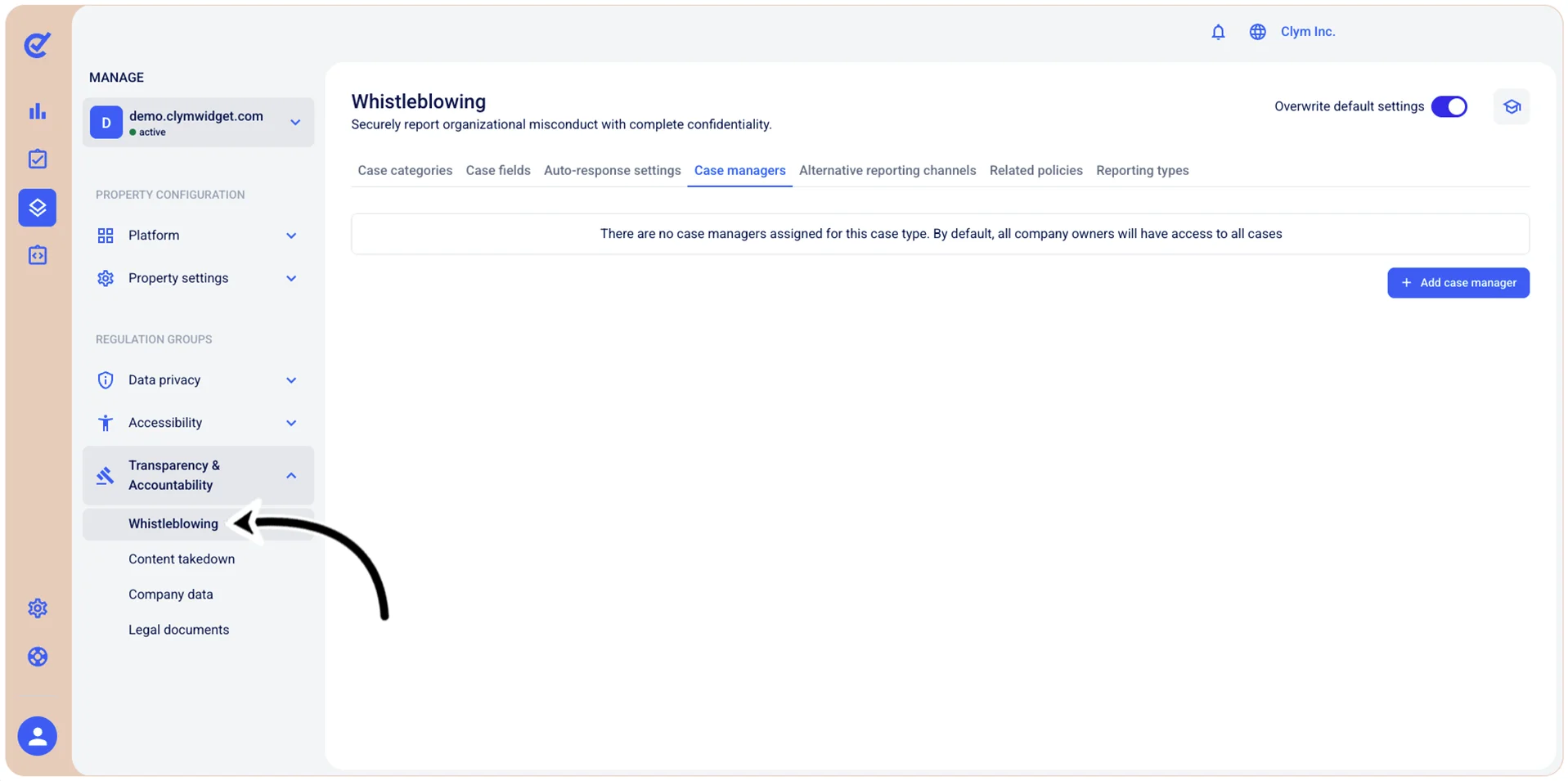Screen dimensions: 1568x781
Task: Click the Property settings gear icon
Action: (x=106, y=278)
